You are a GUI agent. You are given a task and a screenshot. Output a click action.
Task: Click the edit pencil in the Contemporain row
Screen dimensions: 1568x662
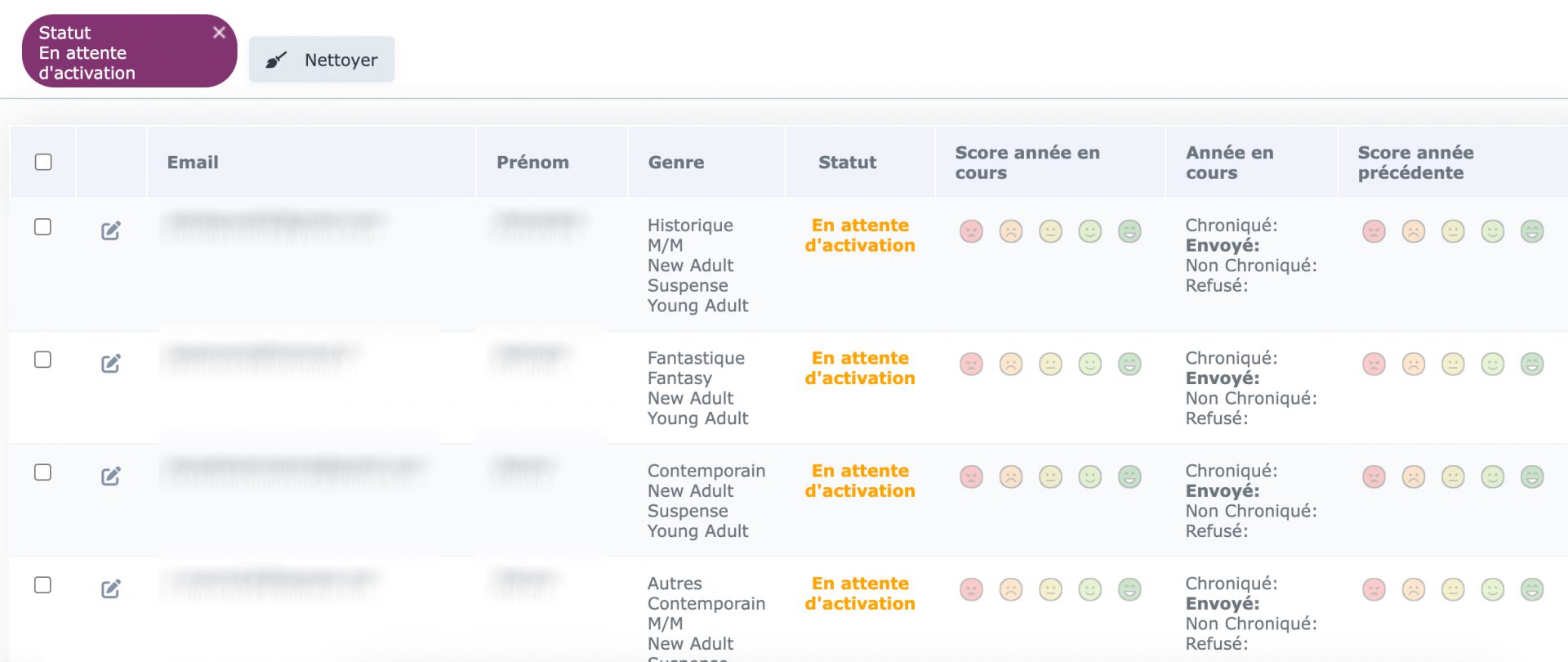[x=111, y=476]
